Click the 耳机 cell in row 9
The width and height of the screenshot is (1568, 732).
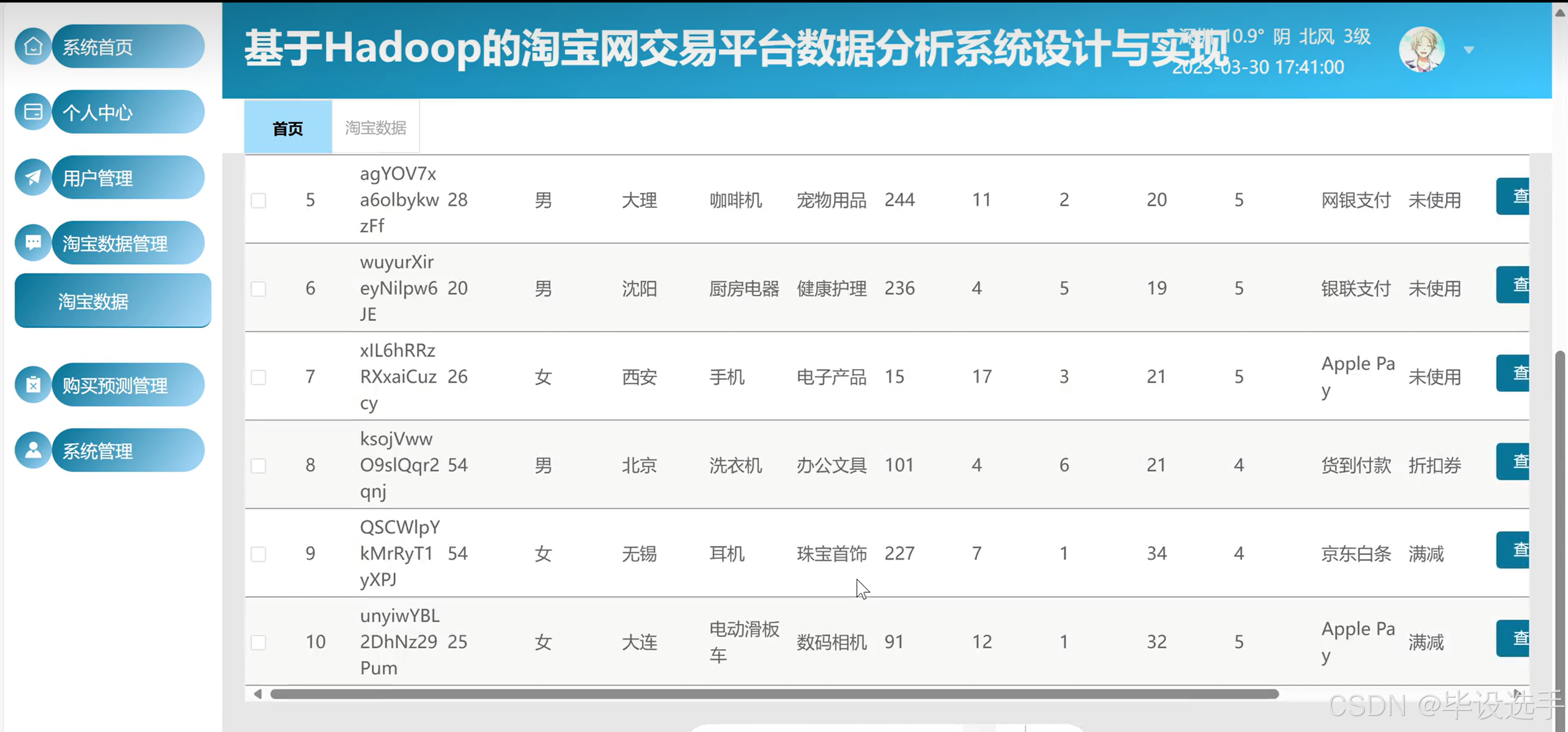(727, 554)
